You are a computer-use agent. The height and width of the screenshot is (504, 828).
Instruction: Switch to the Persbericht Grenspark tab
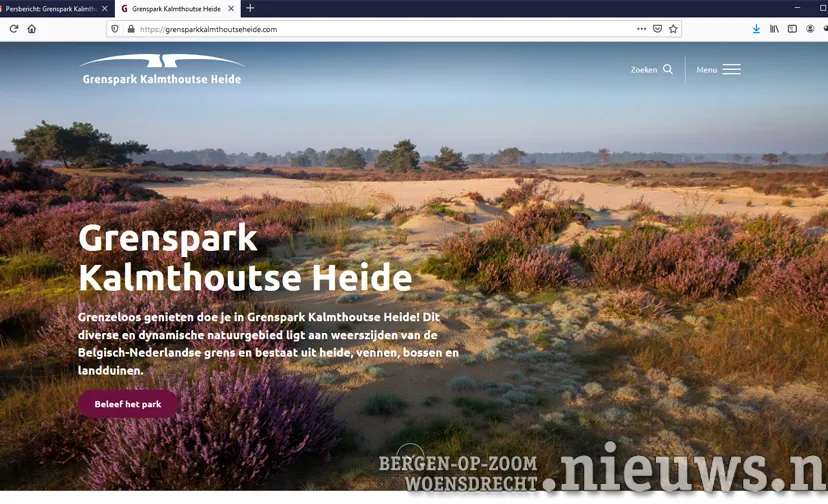pyautogui.click(x=52, y=8)
